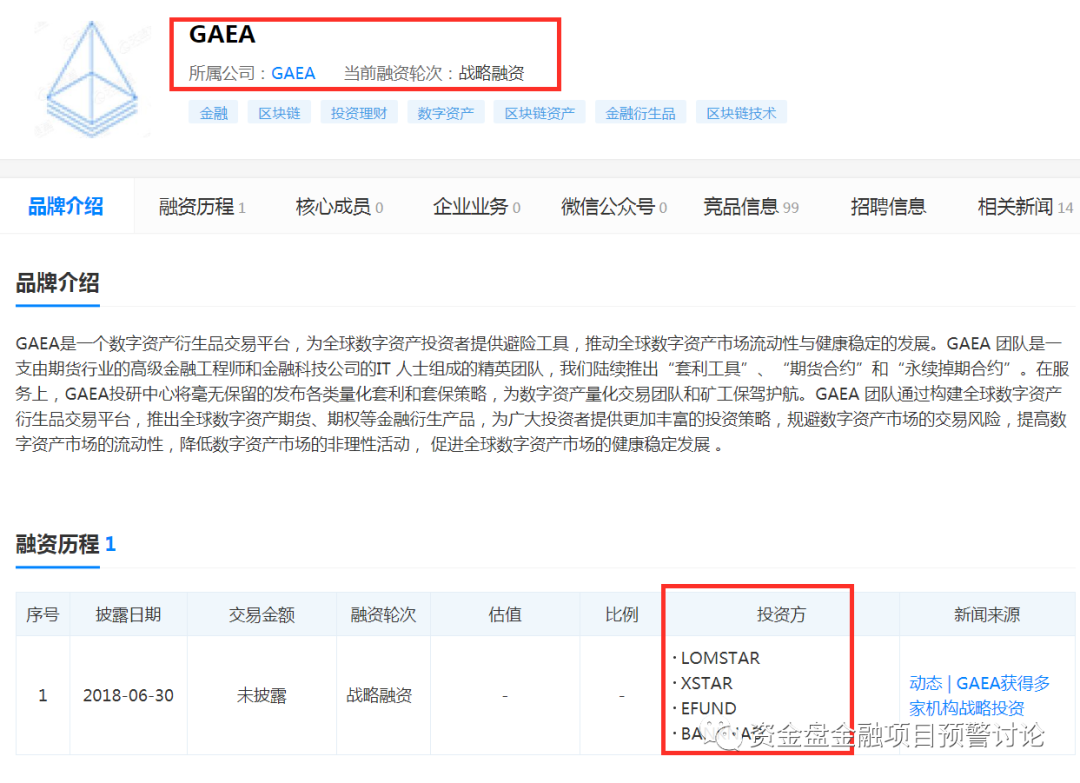Viewport: 1080px width, 783px height.
Task: Switch to the 品牌介绍 tab
Action: (66, 206)
